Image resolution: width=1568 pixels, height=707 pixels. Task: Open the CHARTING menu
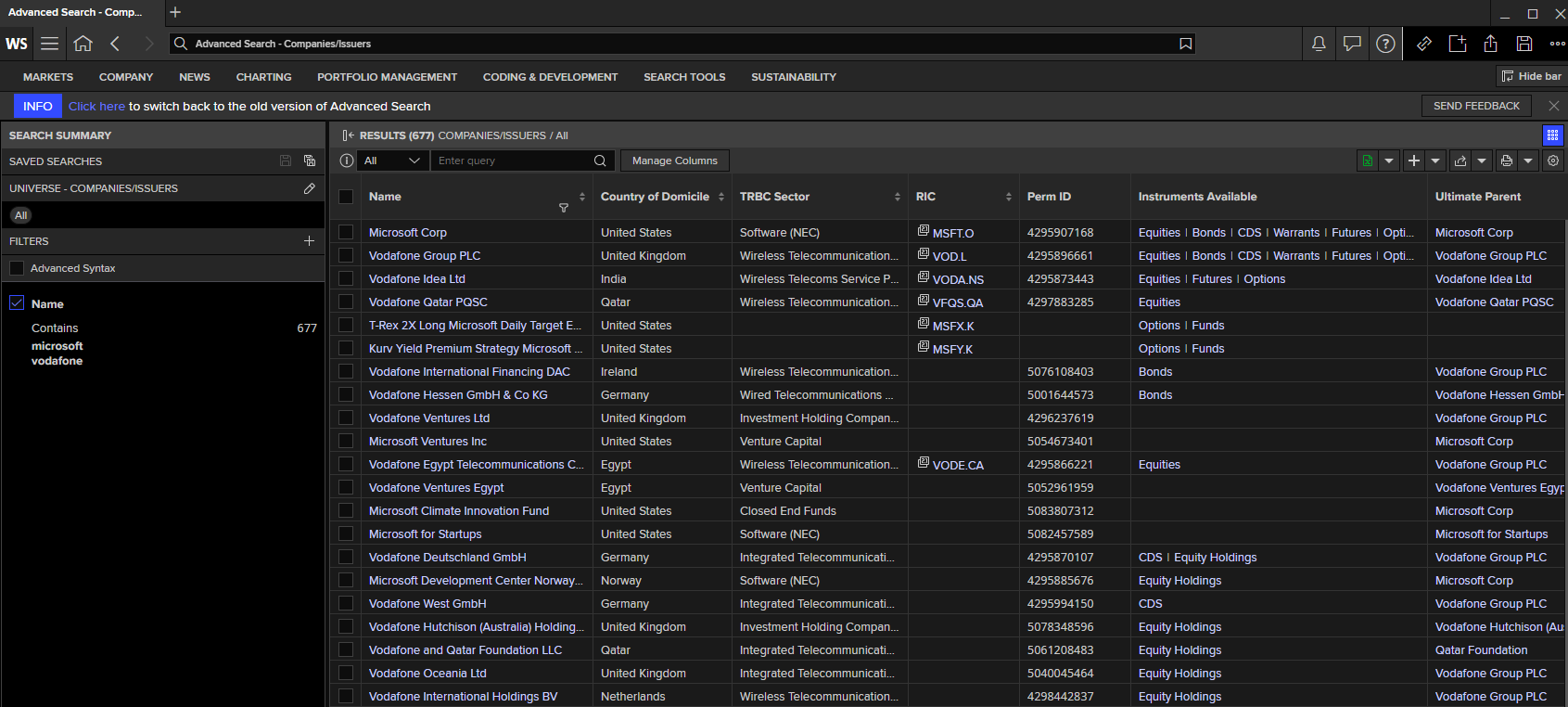pos(263,77)
